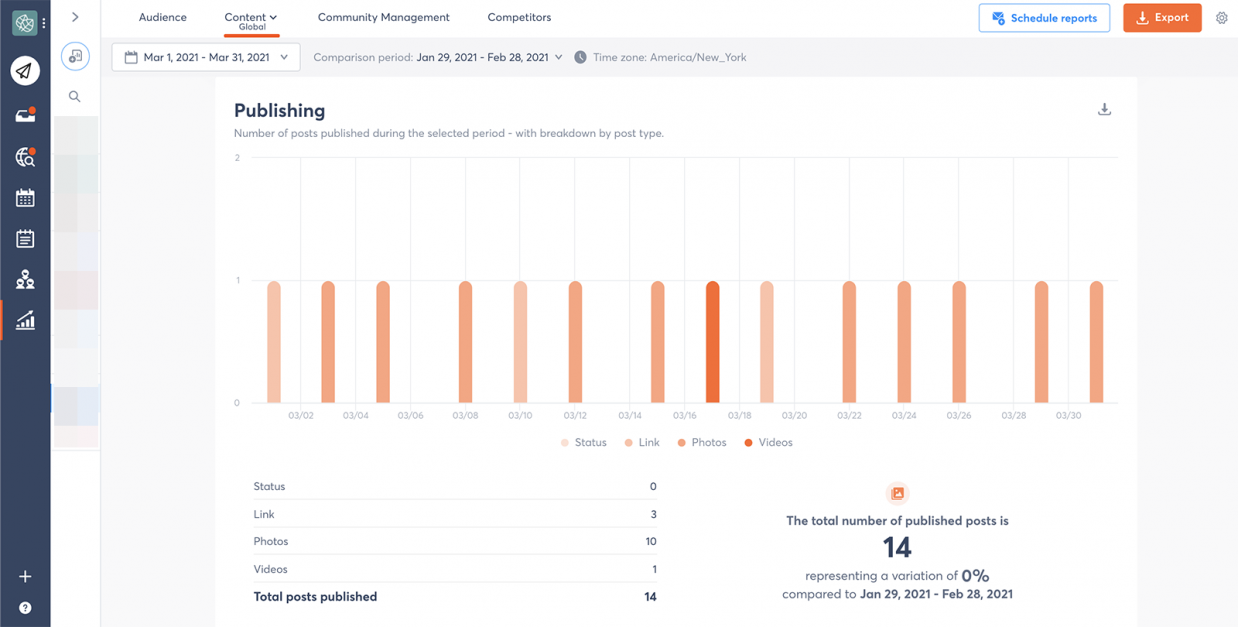This screenshot has width=1238, height=627.
Task: Open the Mar 1 - Mar 31 date picker
Action: [205, 57]
